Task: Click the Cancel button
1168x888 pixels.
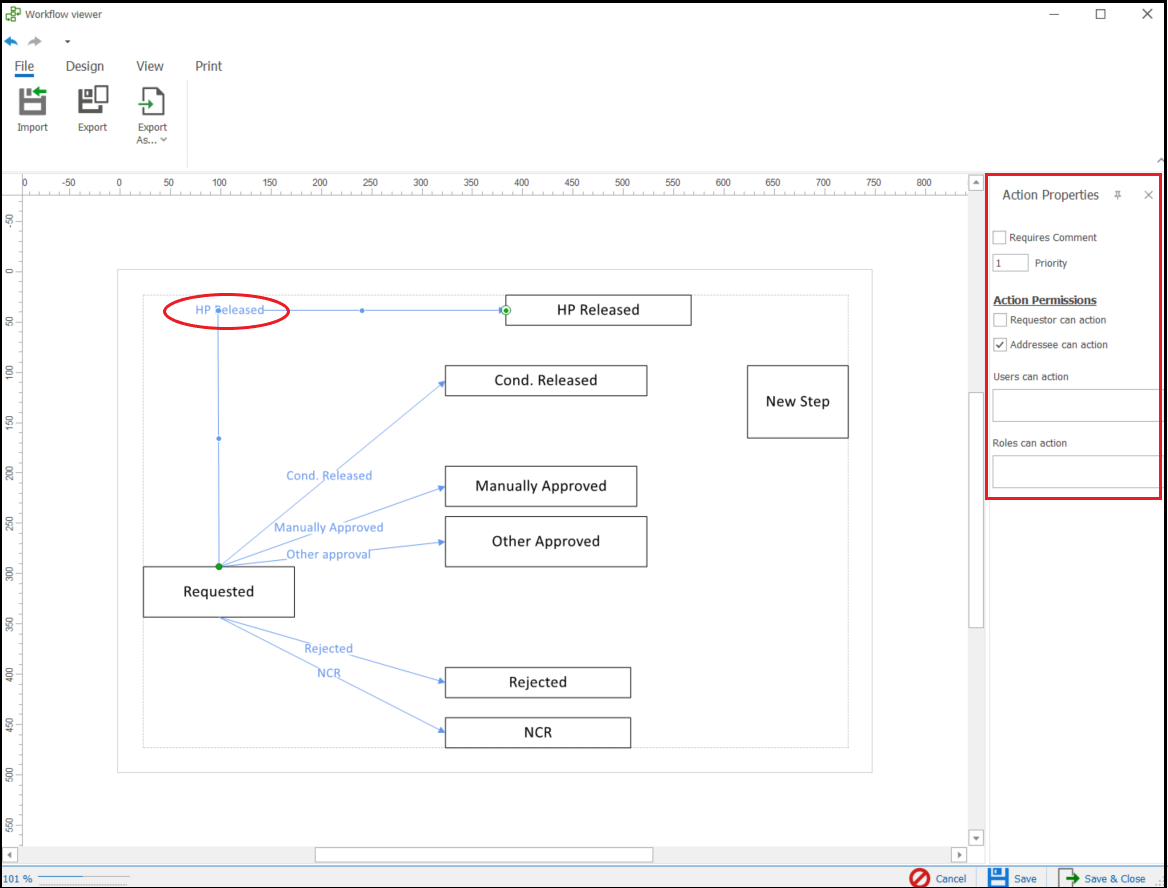Action: point(938,878)
